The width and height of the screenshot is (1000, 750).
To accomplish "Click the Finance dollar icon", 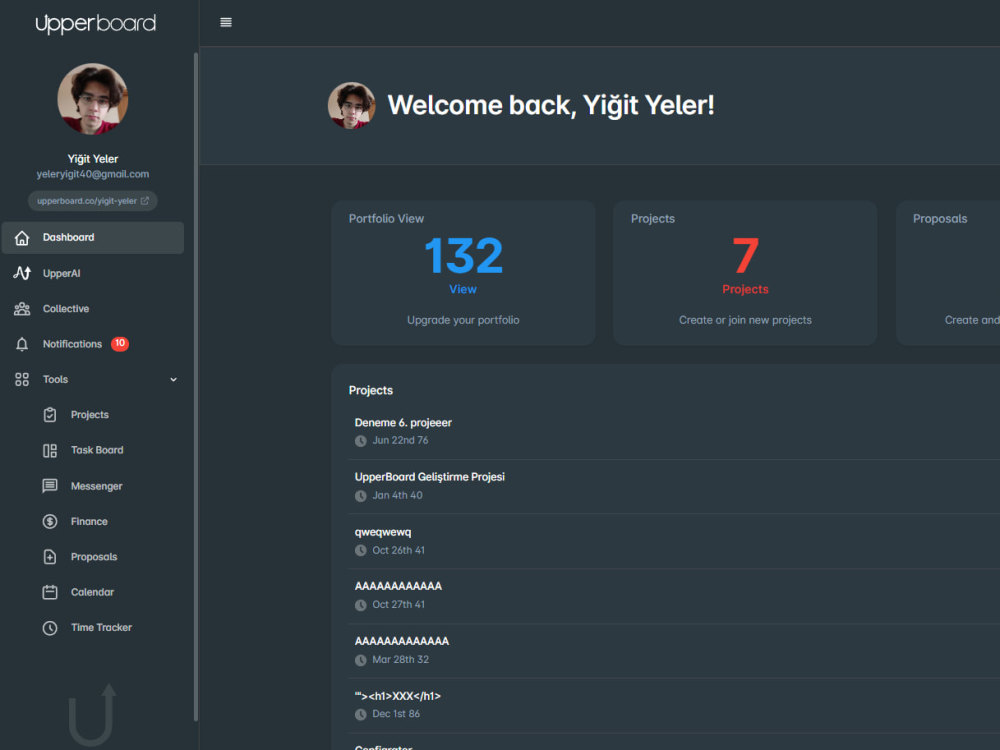I will (x=50, y=522).
